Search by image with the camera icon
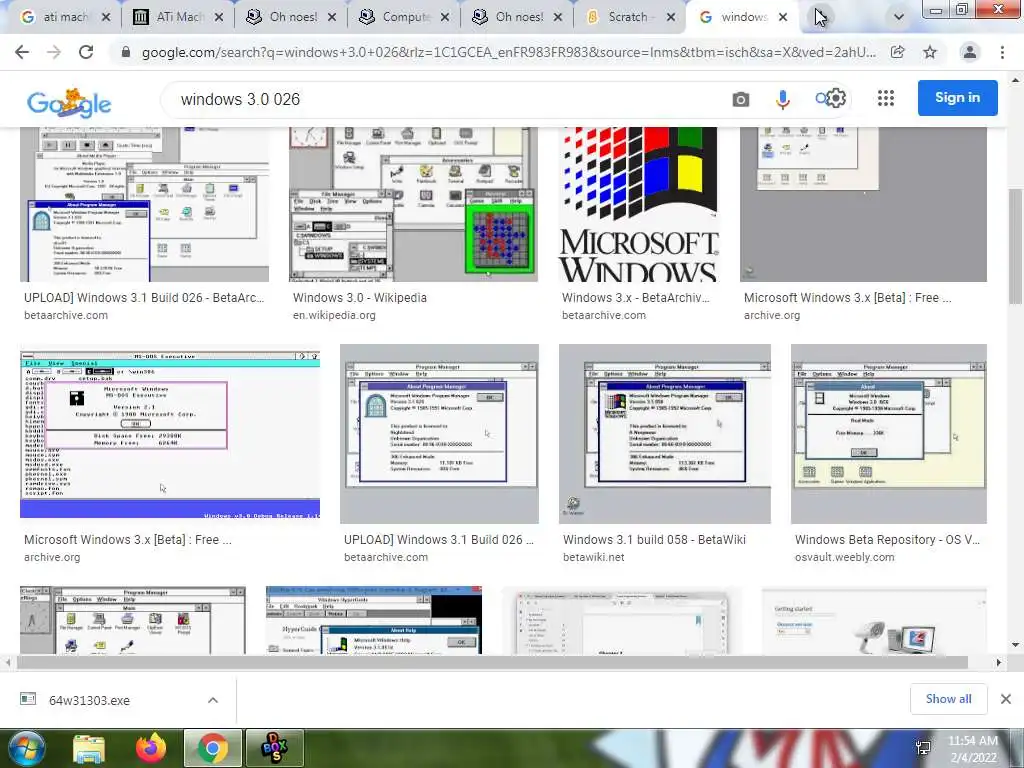The image size is (1024, 768). click(x=741, y=99)
